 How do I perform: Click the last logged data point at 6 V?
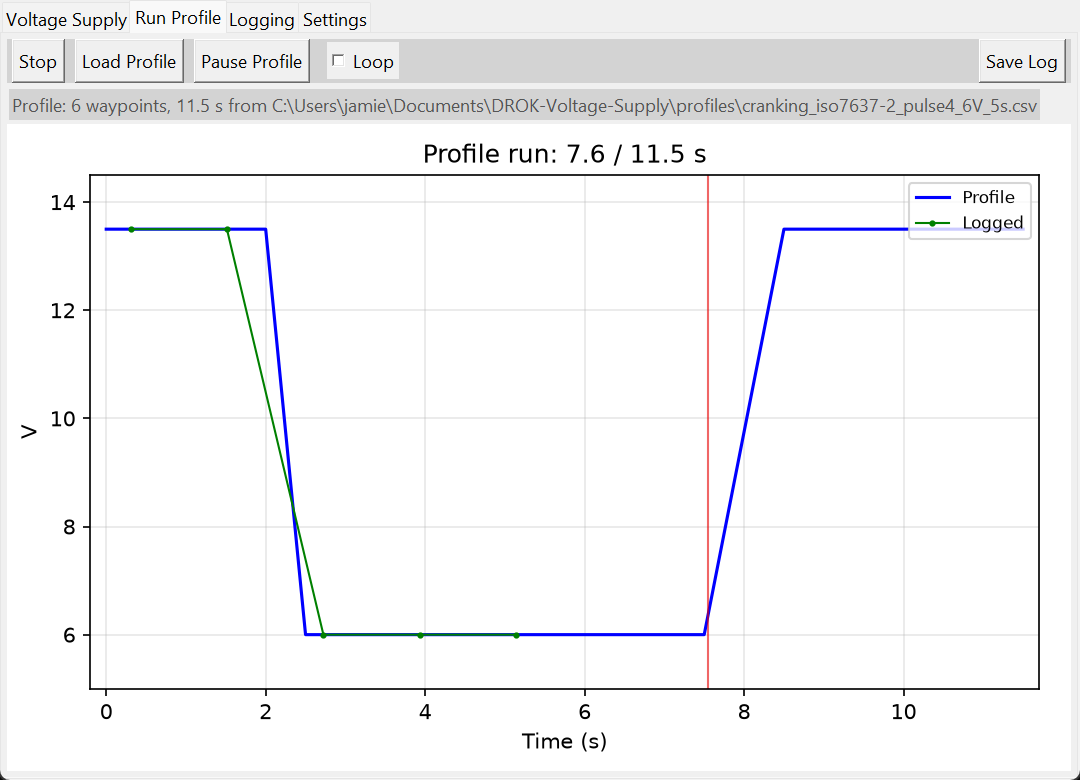(x=517, y=635)
